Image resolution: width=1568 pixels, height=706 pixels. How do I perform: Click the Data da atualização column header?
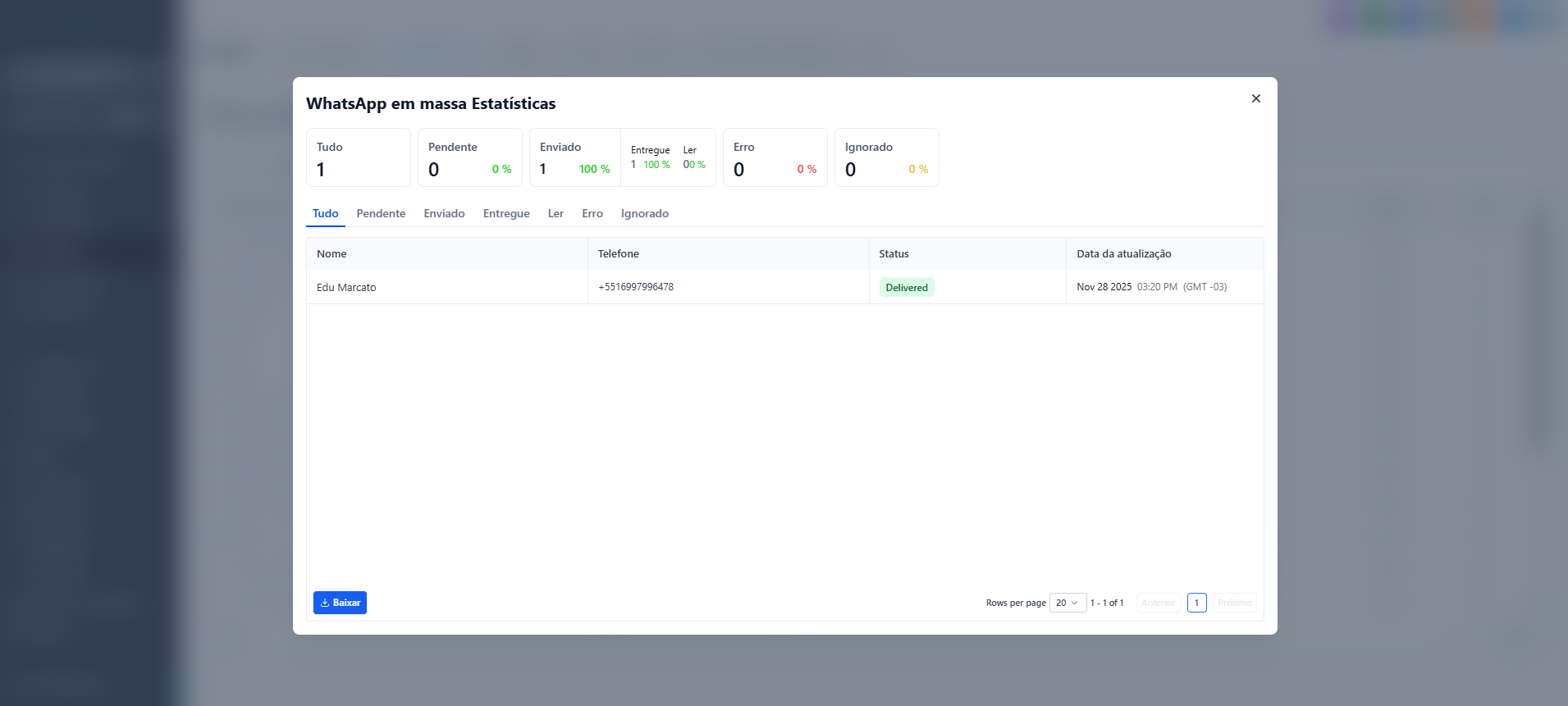[x=1165, y=254]
